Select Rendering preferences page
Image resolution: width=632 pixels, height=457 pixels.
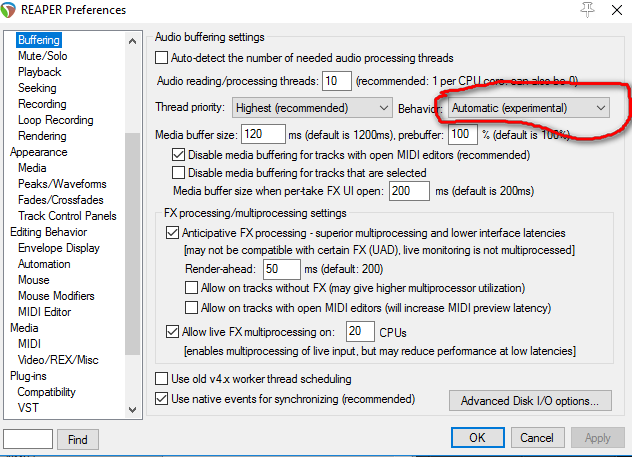[42, 136]
